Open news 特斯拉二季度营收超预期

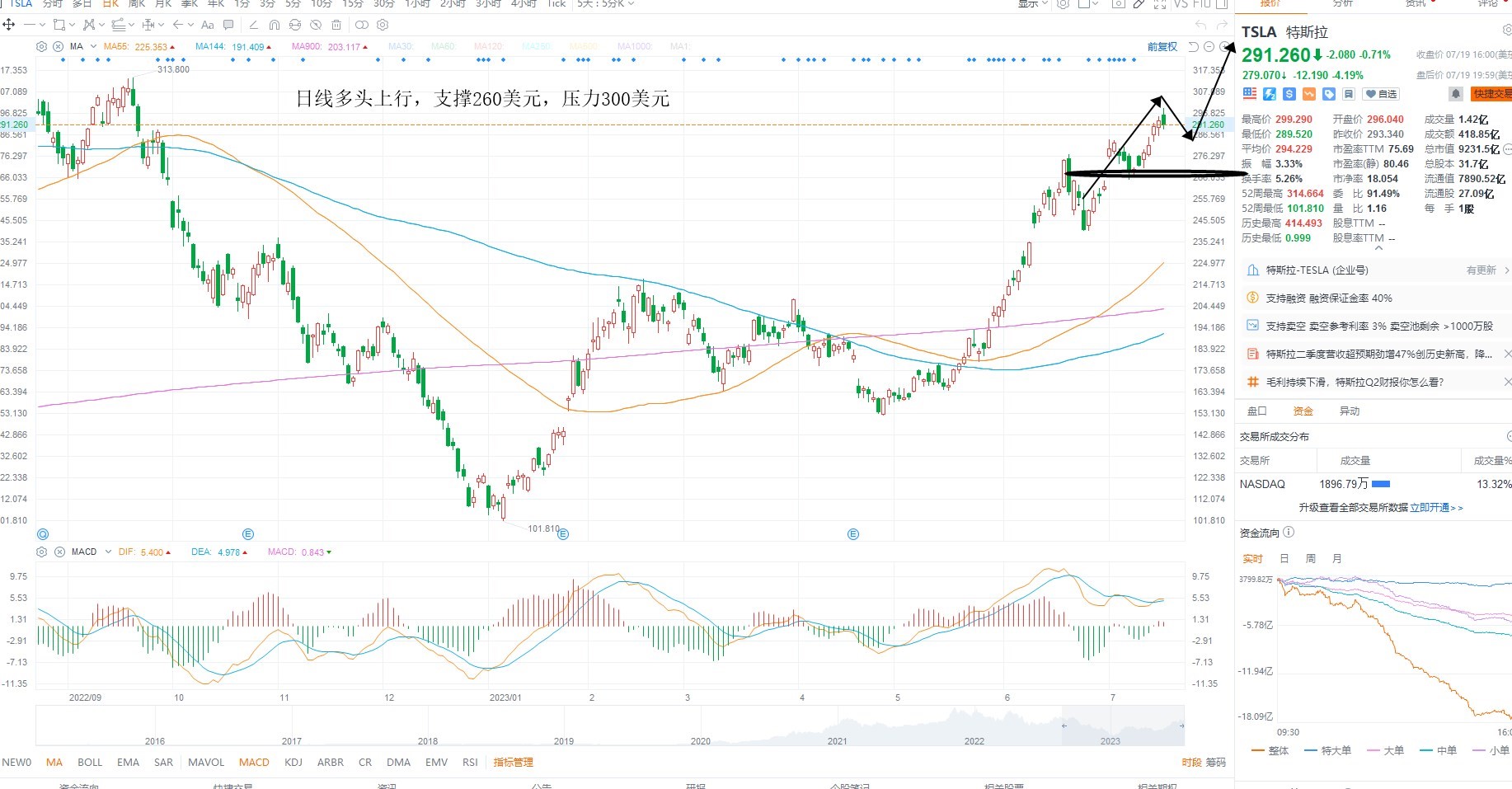pos(1378,355)
